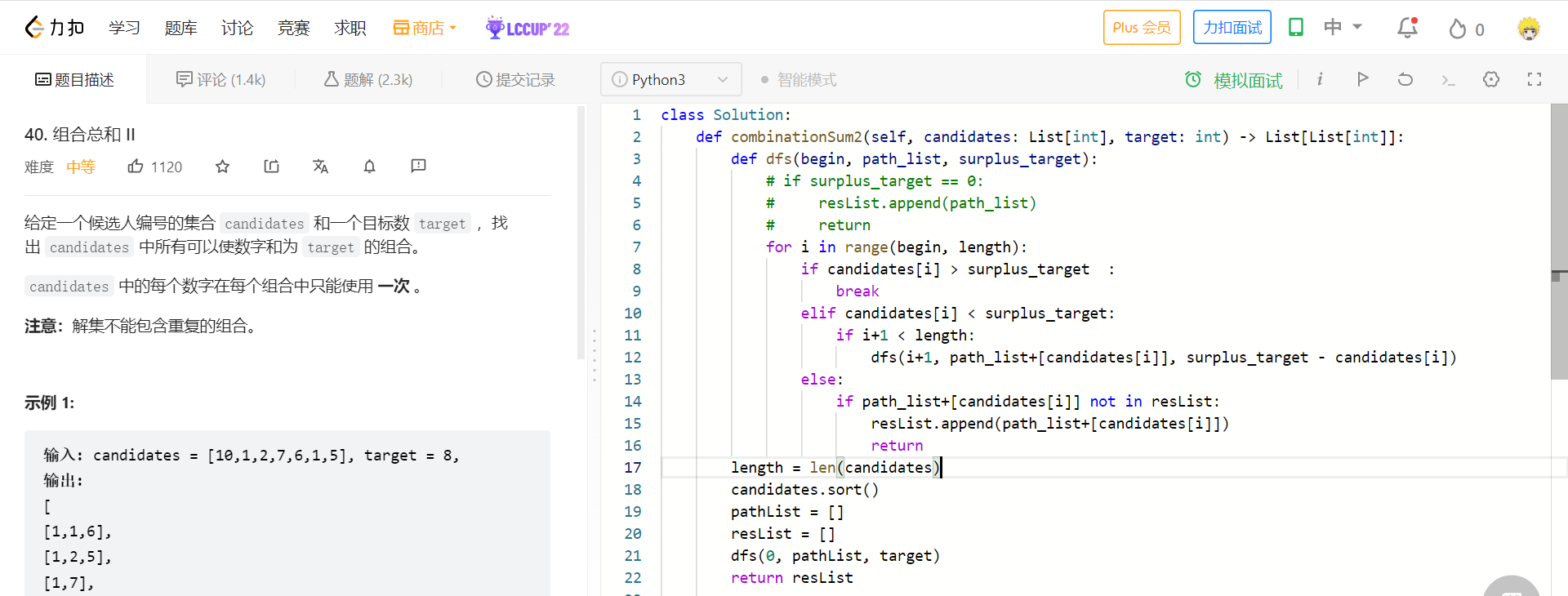Click the run code play icon
The height and width of the screenshot is (596, 1568).
(1362, 79)
